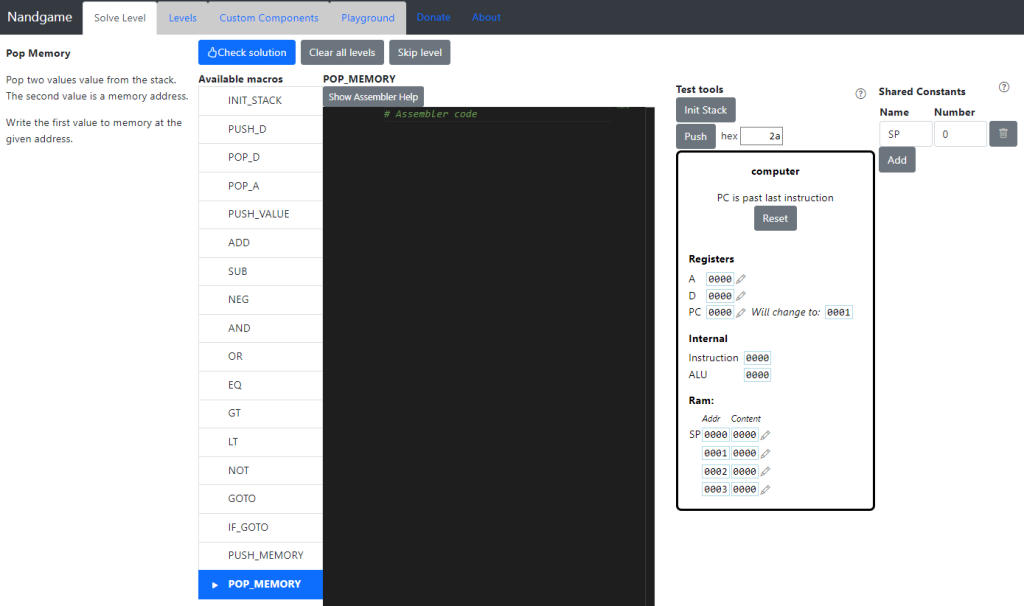The width and height of the screenshot is (1024, 606).
Task: Open the About link
Action: [x=486, y=18]
